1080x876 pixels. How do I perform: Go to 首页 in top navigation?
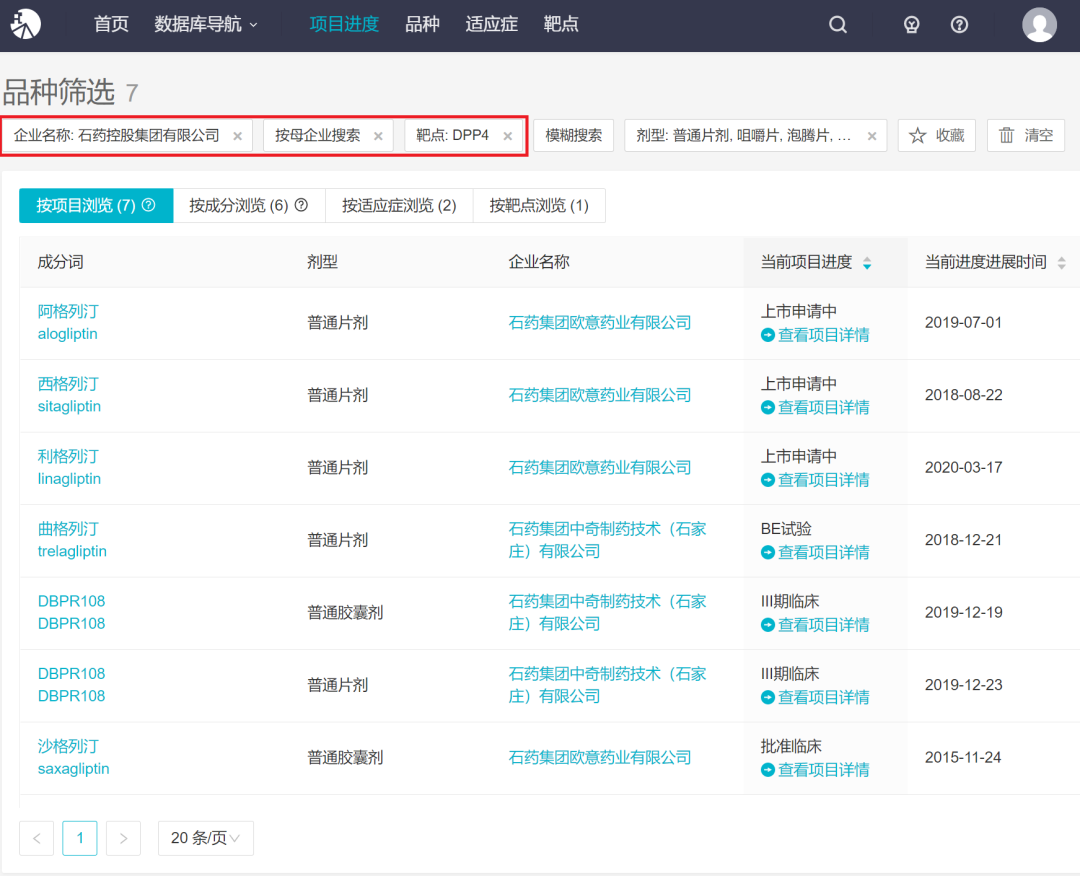click(111, 25)
